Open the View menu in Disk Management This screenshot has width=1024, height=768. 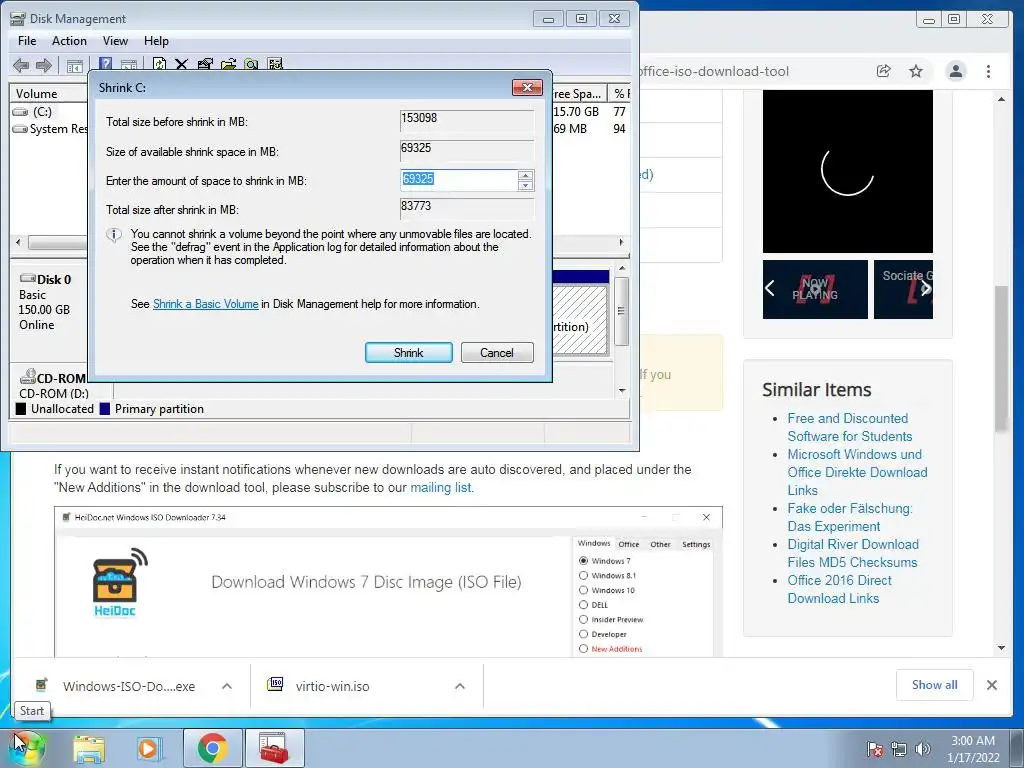tap(115, 41)
